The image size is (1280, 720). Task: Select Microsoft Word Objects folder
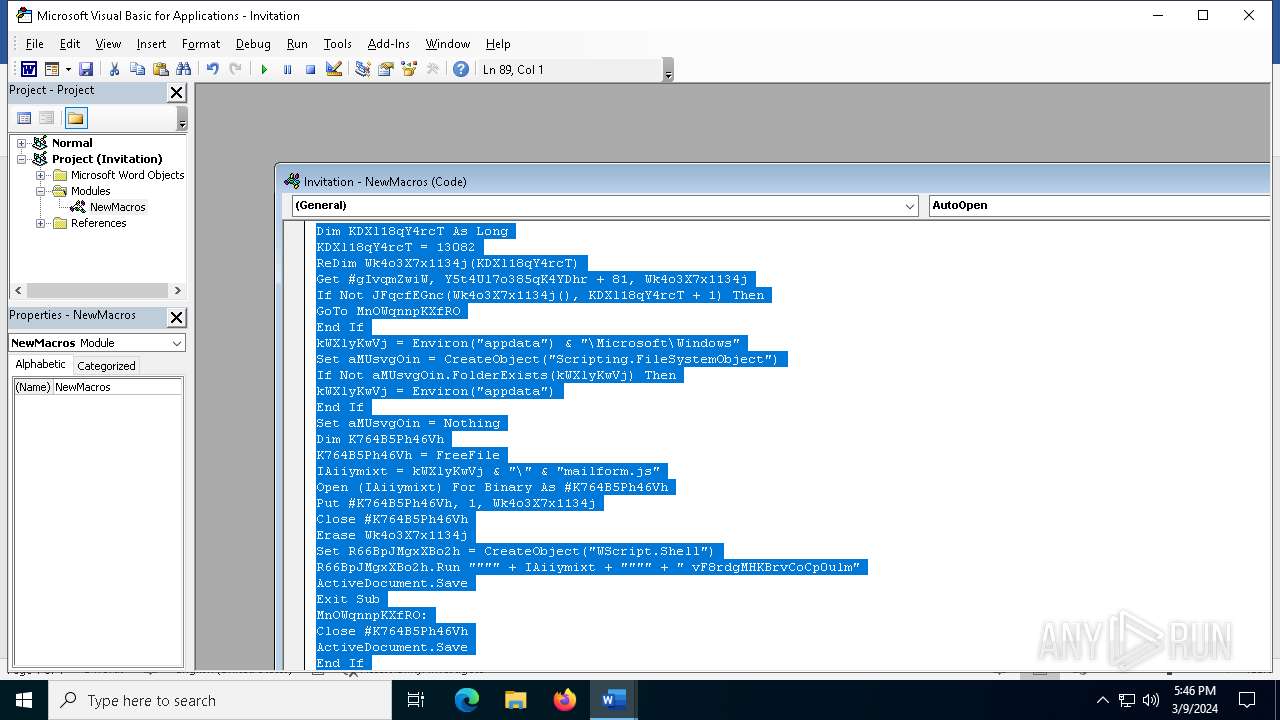tap(127, 175)
